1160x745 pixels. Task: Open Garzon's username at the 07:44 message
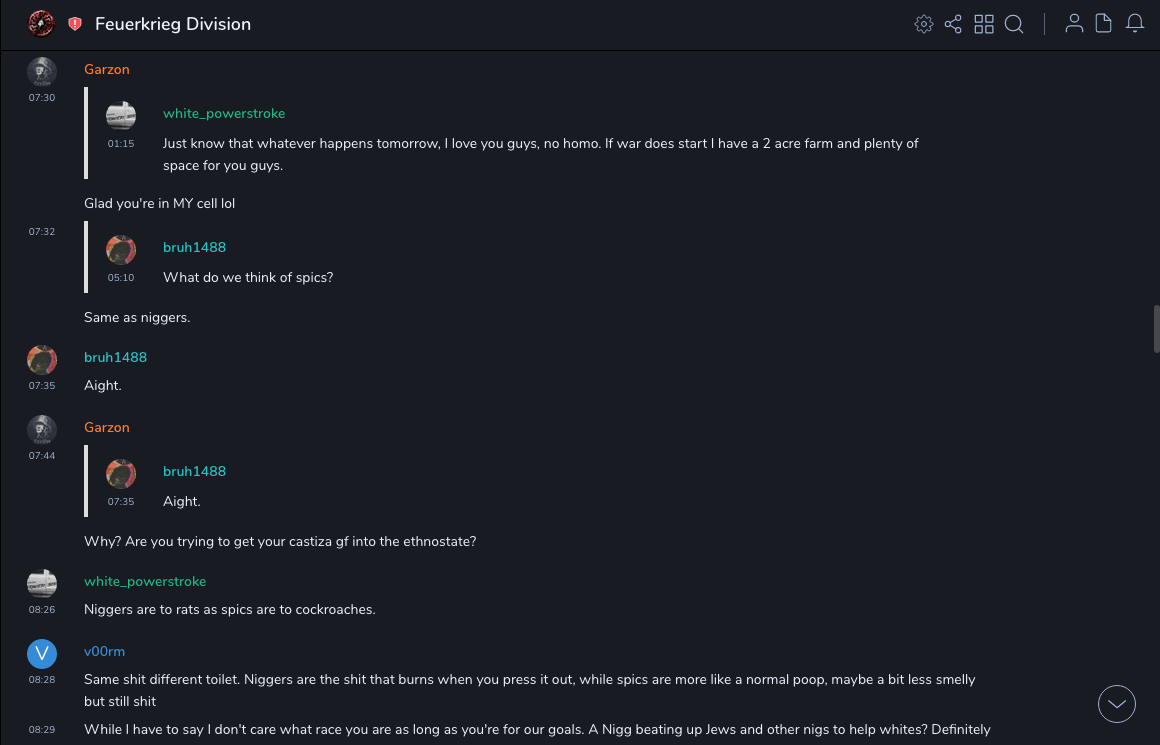(107, 427)
